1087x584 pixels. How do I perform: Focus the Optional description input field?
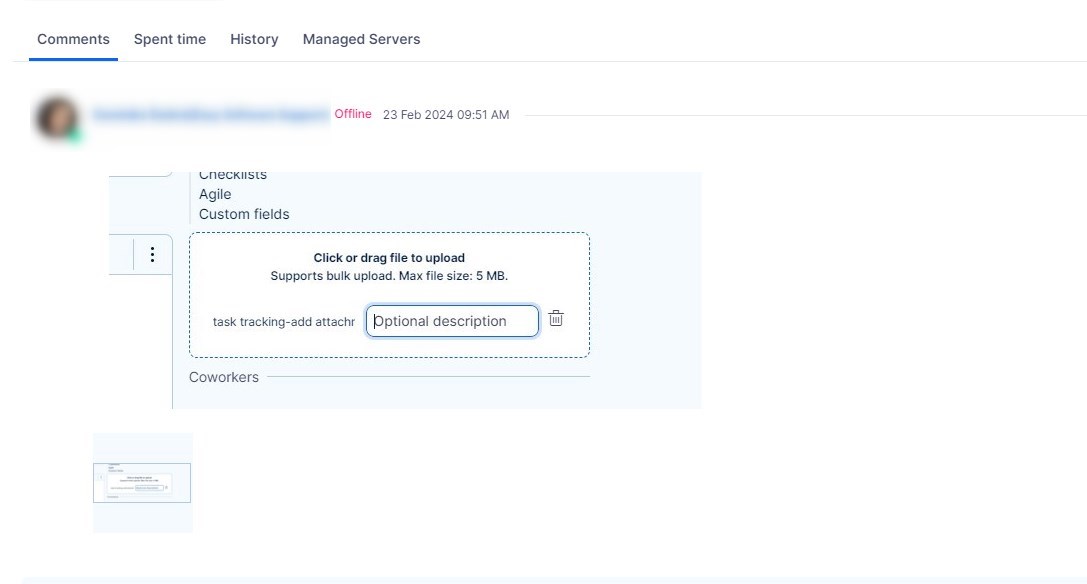452,321
